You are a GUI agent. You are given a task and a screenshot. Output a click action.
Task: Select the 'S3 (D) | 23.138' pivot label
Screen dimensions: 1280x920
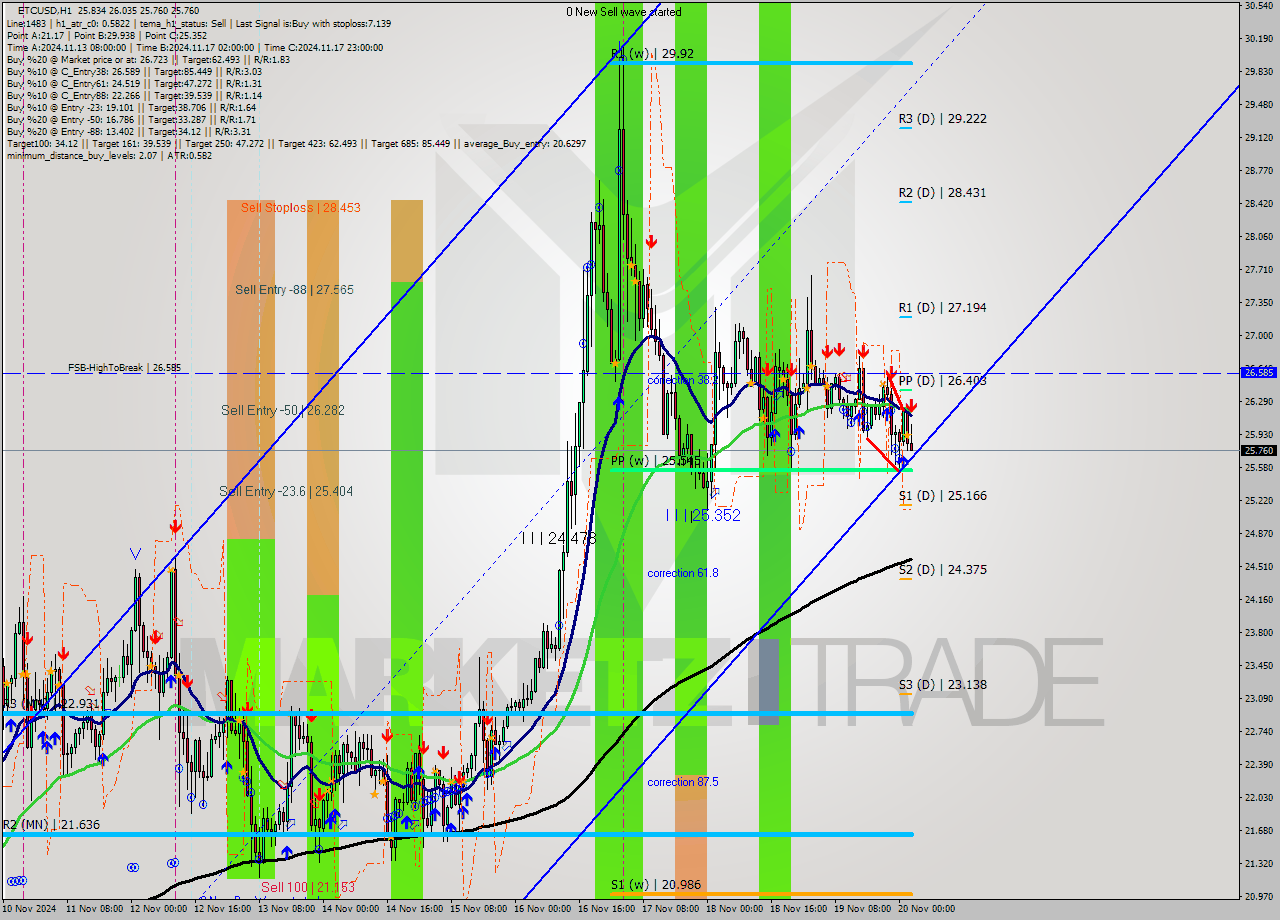coord(942,686)
